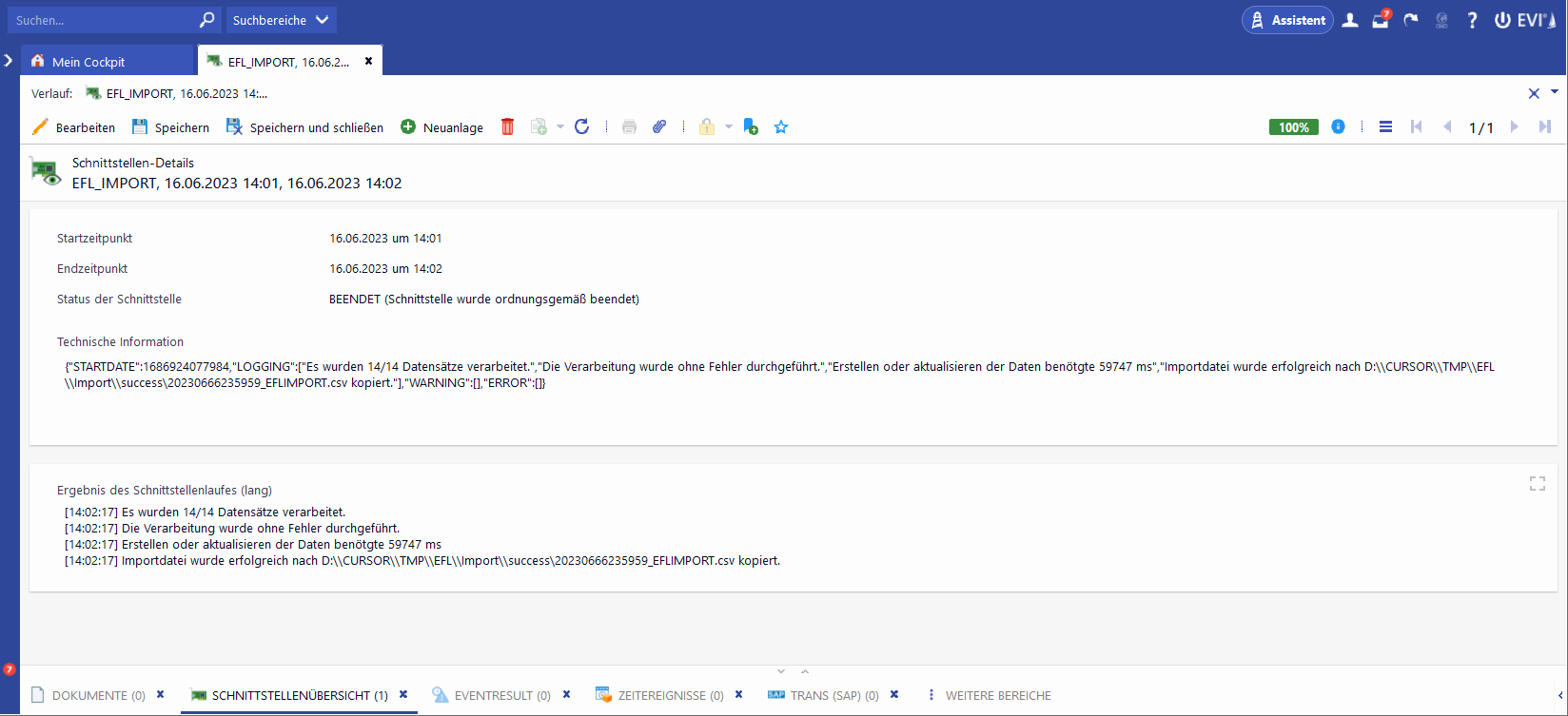The image size is (1568, 716).
Task: Open the inbox with 7 notifications
Action: [x=1381, y=20]
